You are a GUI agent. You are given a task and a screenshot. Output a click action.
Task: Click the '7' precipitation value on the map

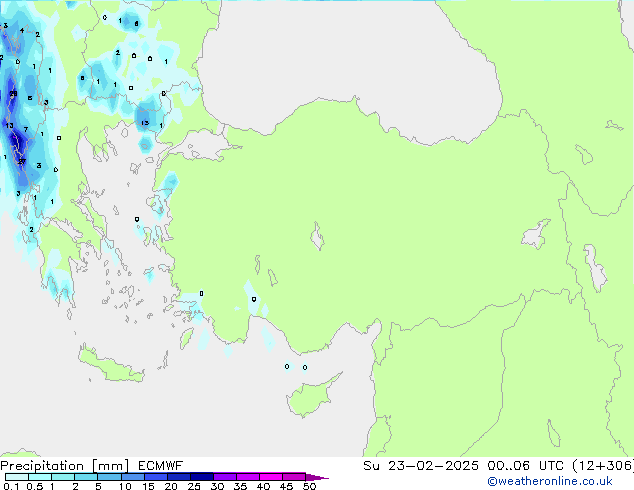click(26, 129)
